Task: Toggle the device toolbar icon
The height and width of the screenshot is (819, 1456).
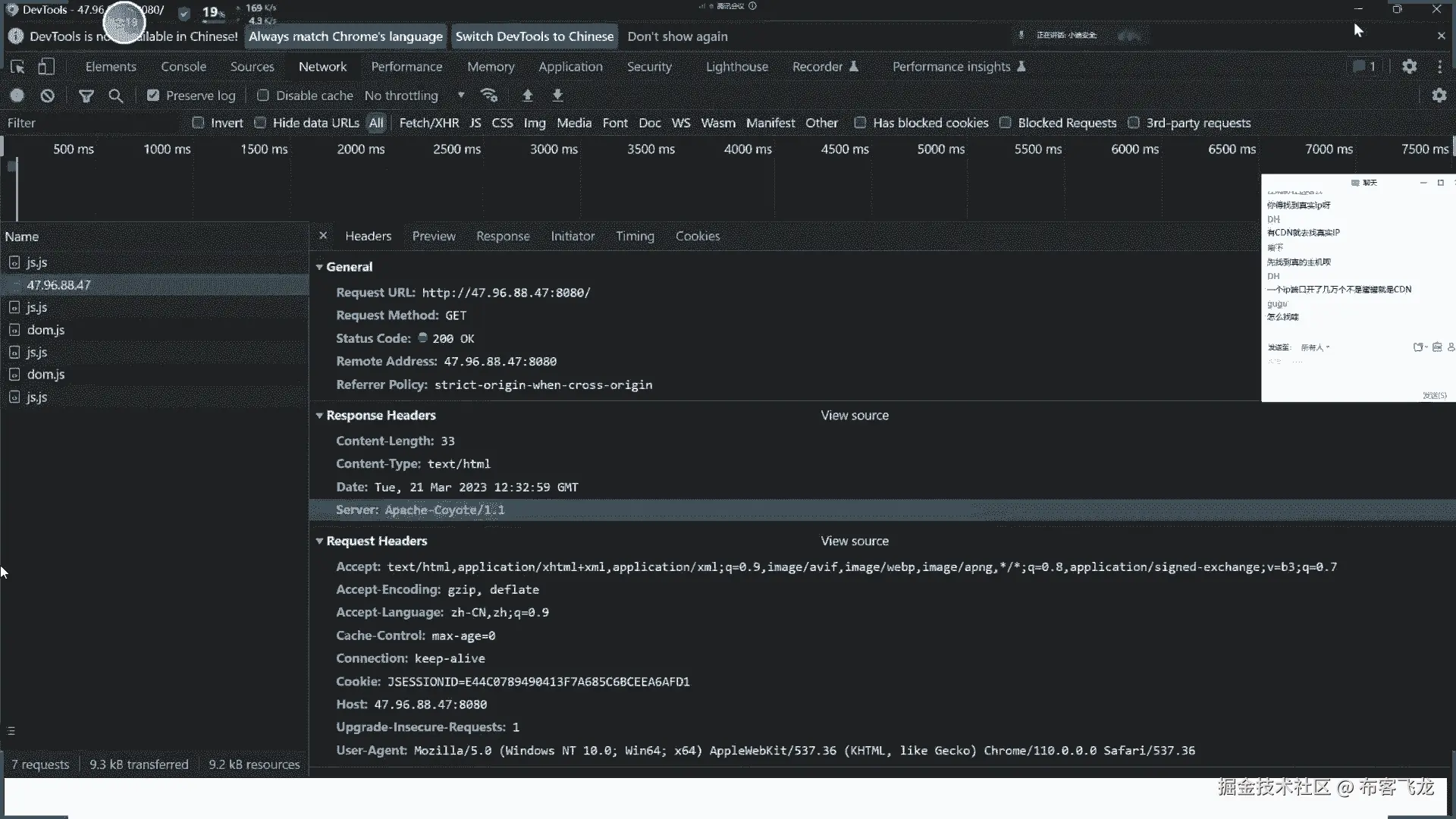Action: (46, 67)
